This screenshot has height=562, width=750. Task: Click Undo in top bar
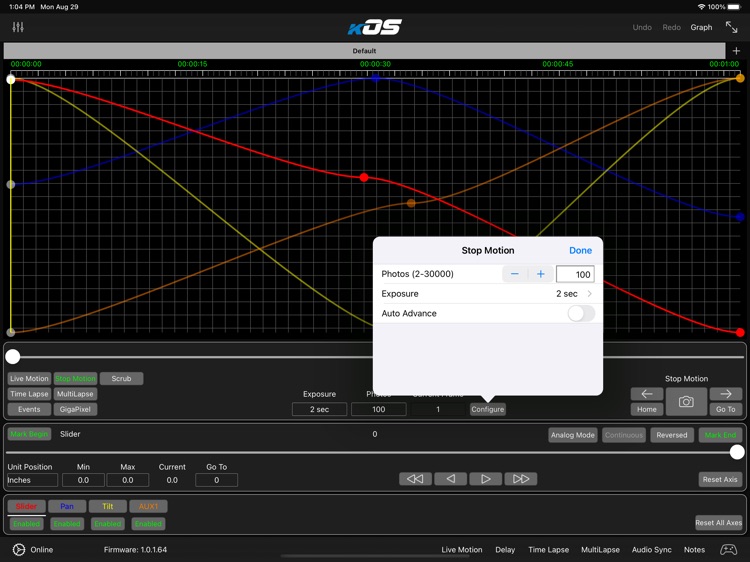point(642,27)
